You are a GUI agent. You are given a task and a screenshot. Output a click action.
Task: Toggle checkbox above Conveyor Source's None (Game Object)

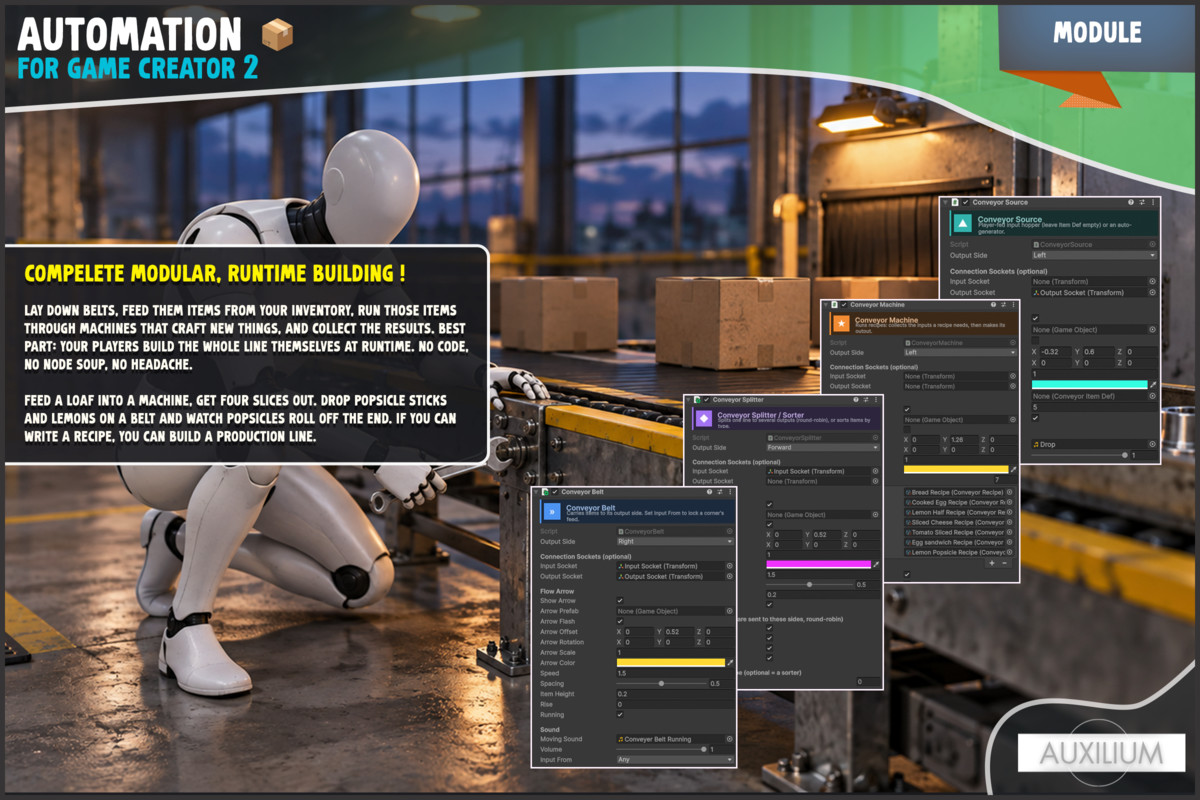[x=1035, y=318]
